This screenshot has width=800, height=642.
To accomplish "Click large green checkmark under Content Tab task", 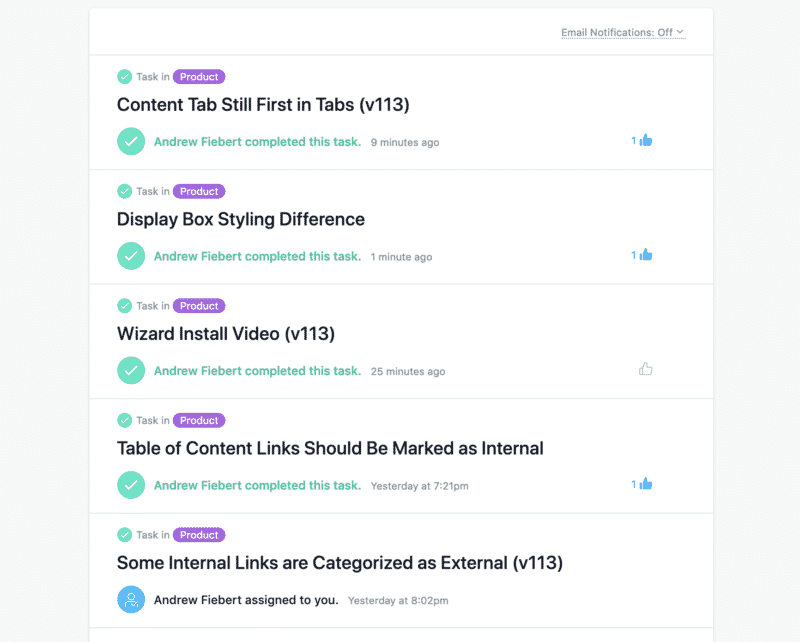I will (131, 141).
